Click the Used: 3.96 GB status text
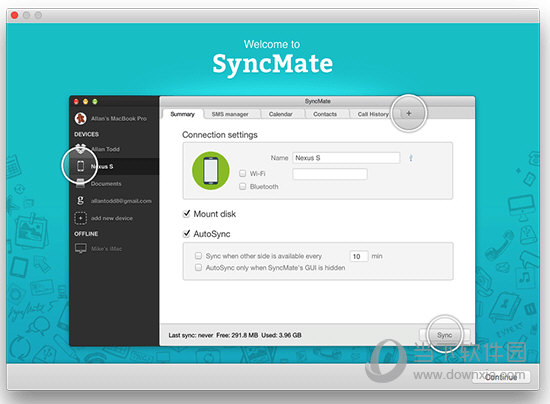 click(281, 335)
